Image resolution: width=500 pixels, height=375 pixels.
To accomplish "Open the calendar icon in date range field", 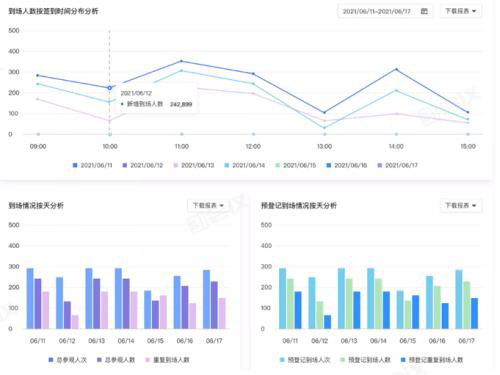I will tap(424, 11).
